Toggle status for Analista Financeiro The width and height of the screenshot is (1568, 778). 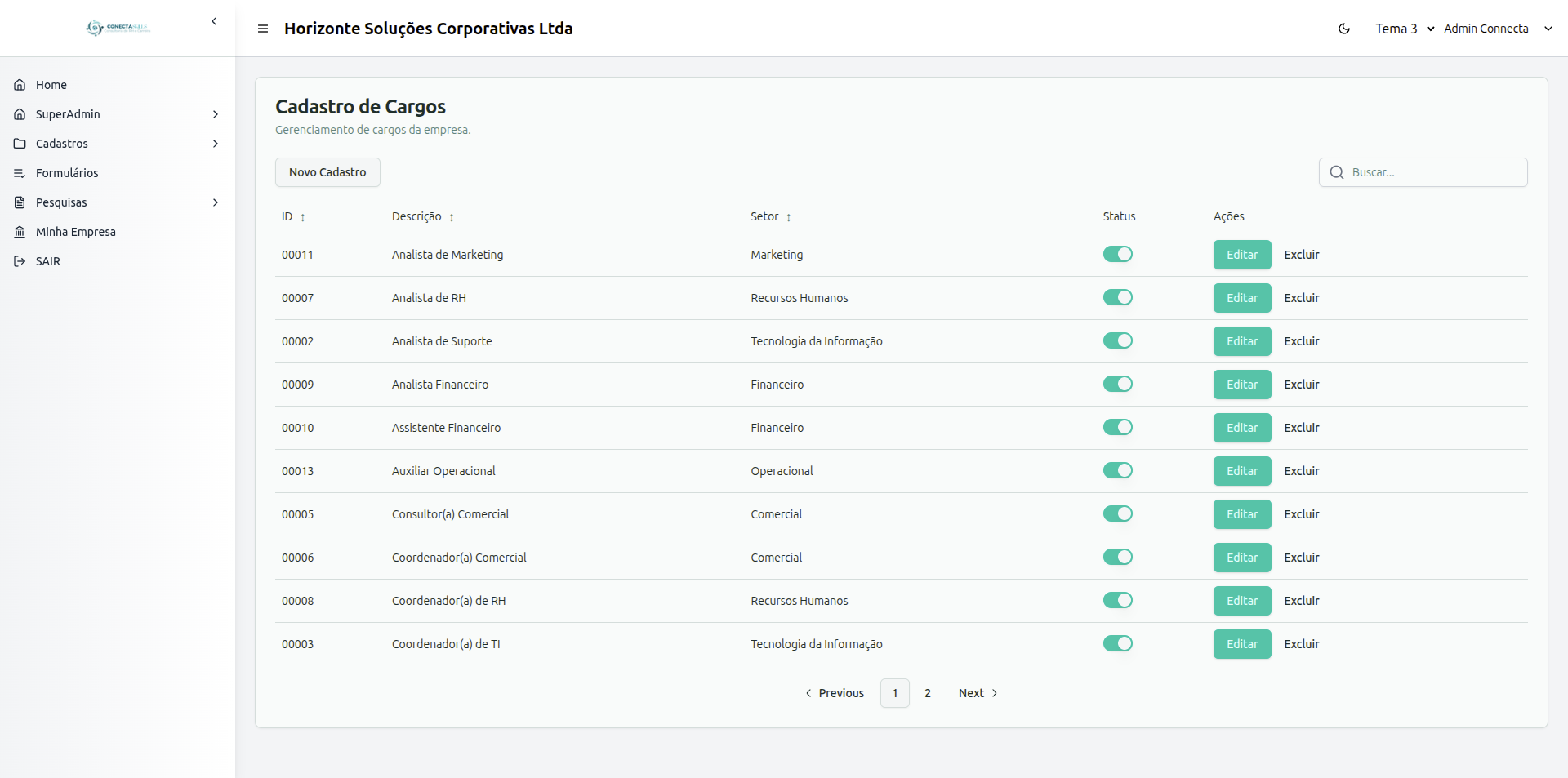pyautogui.click(x=1118, y=384)
